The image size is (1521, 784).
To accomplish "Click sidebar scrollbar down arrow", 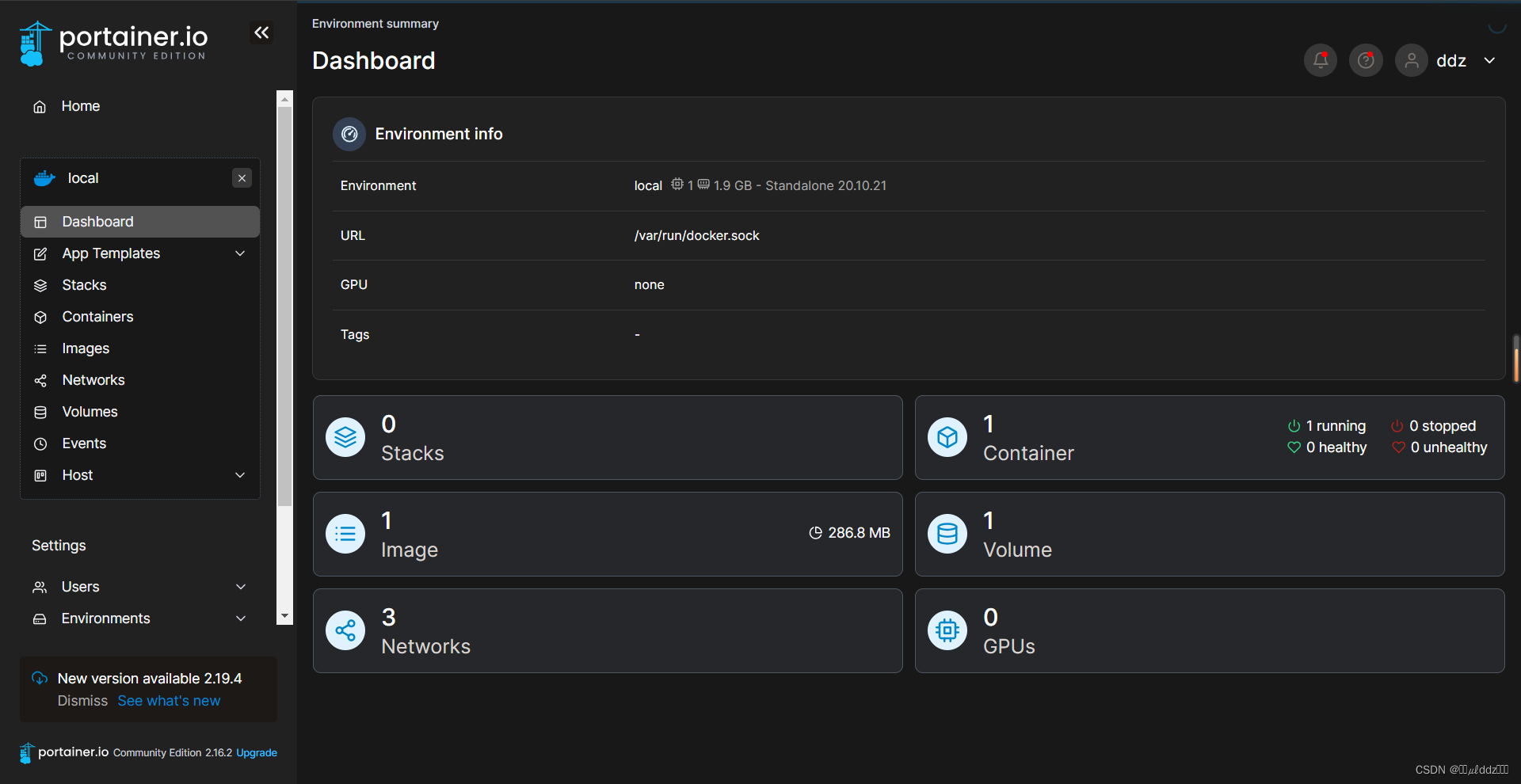I will click(x=284, y=616).
